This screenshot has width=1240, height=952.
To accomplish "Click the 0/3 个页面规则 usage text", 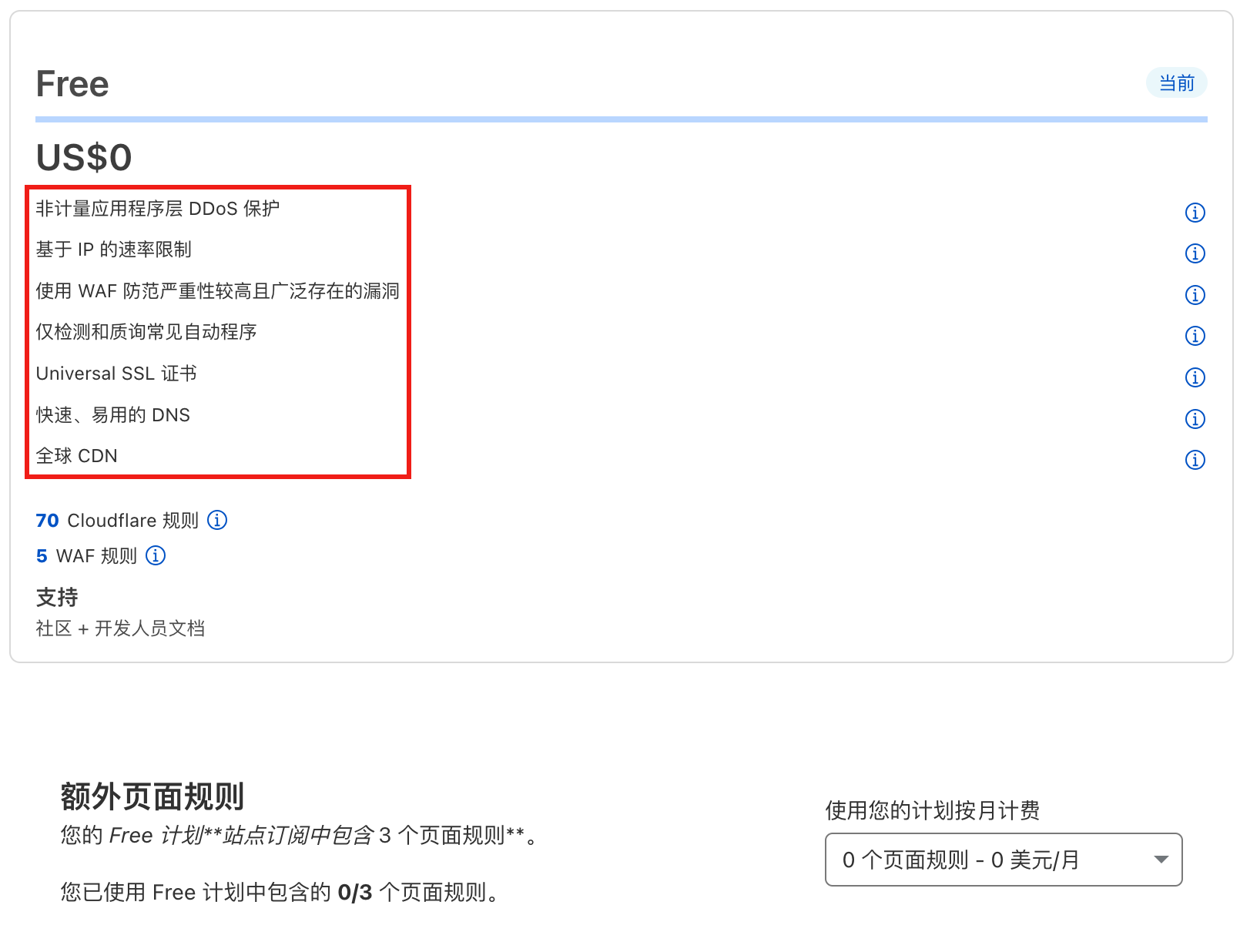I will tap(282, 893).
